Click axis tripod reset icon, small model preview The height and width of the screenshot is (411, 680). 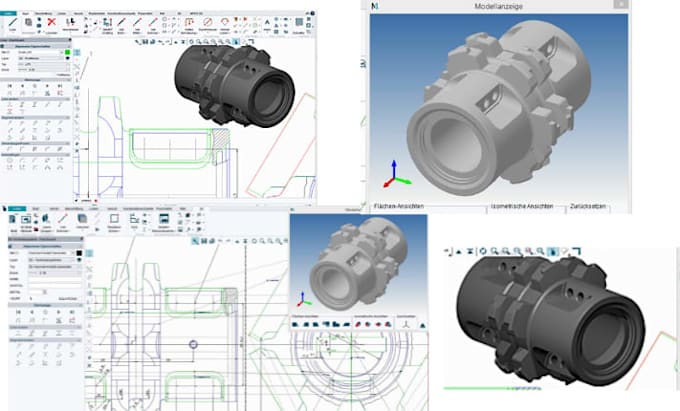pos(406,324)
